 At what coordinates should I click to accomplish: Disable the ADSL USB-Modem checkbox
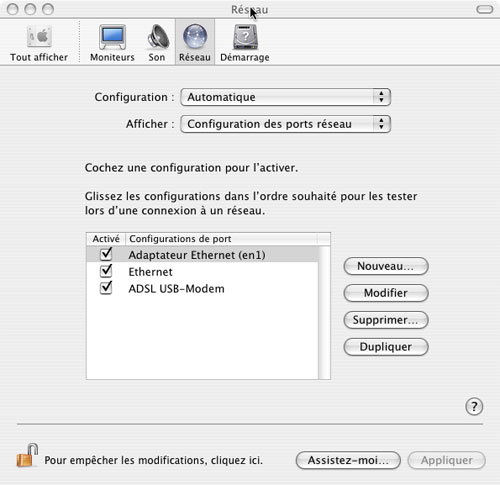[106, 288]
